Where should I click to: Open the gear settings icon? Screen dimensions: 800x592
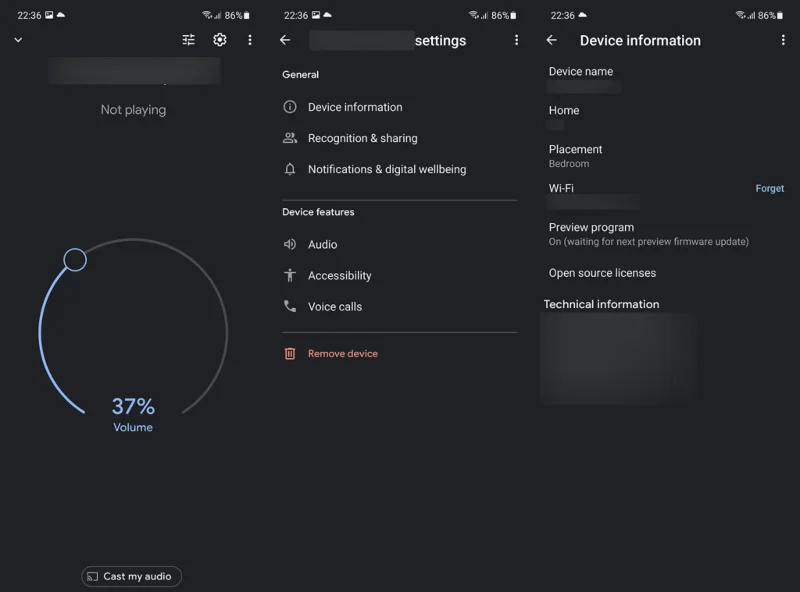tap(219, 40)
